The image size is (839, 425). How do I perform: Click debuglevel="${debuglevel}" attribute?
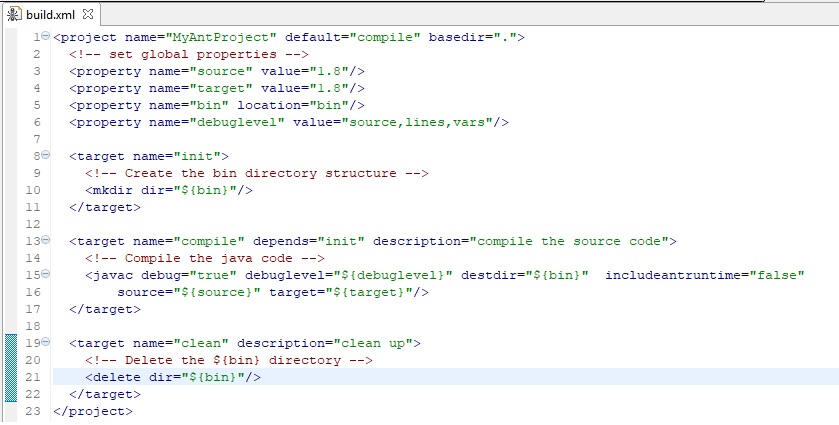tap(349, 276)
